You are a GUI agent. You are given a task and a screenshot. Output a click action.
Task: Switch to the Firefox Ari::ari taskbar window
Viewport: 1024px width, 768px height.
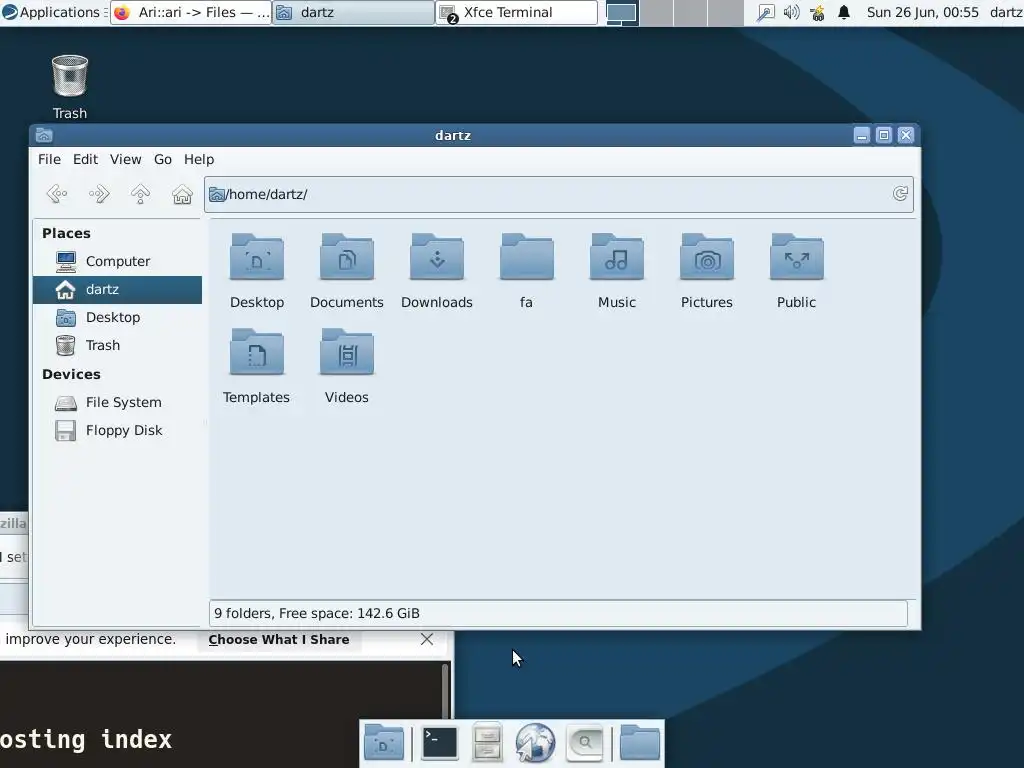[x=191, y=12]
